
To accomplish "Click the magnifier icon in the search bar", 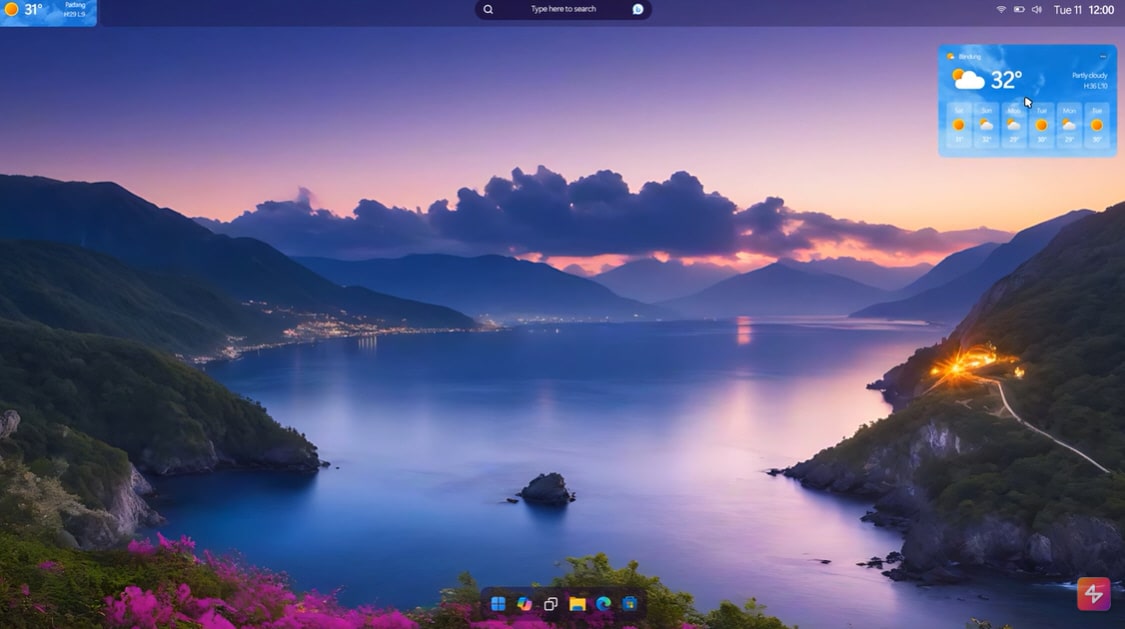I will 487,9.
